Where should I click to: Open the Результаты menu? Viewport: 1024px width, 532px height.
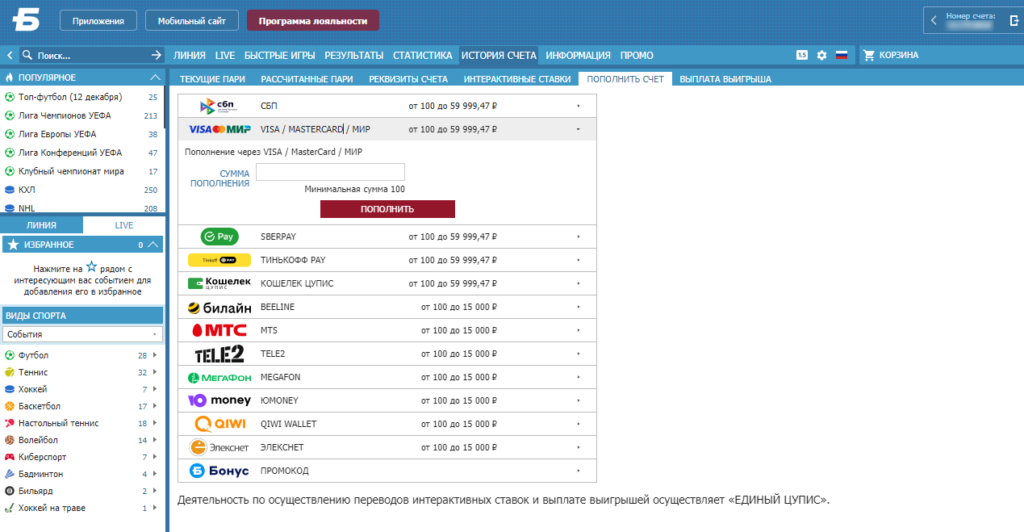pyautogui.click(x=354, y=55)
